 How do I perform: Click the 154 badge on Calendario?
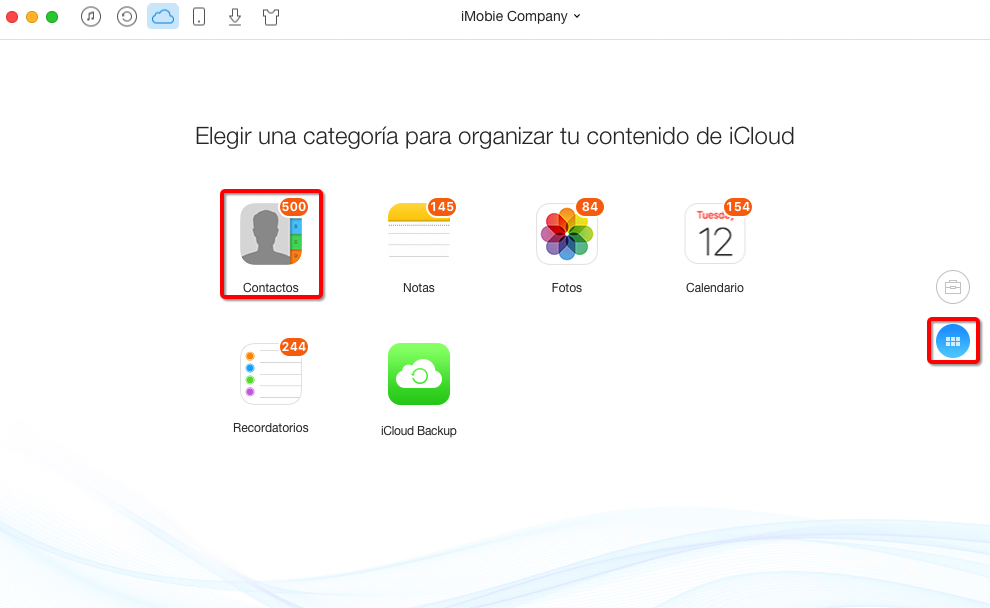[x=737, y=206]
